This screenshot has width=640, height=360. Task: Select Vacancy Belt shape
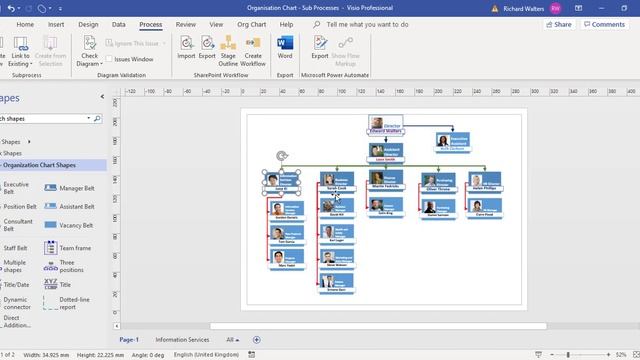[x=69, y=225]
